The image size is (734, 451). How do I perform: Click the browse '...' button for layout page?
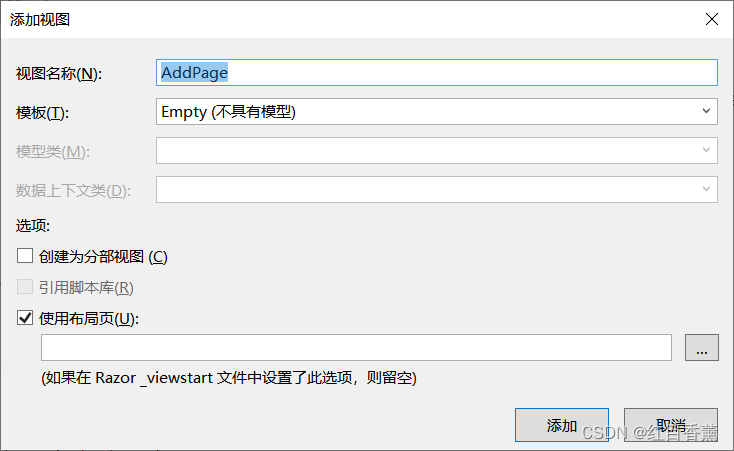coord(702,347)
